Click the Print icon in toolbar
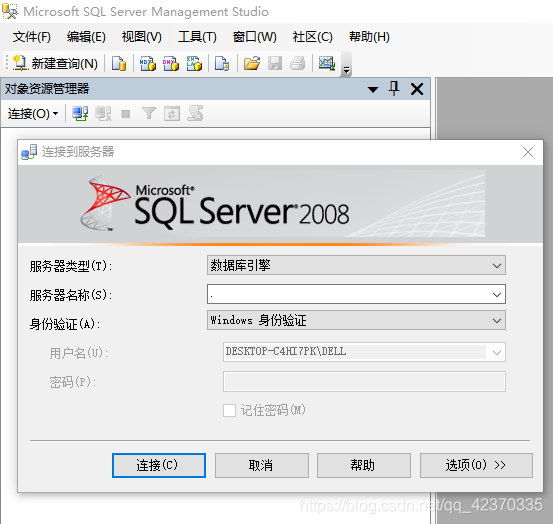 pos(298,64)
